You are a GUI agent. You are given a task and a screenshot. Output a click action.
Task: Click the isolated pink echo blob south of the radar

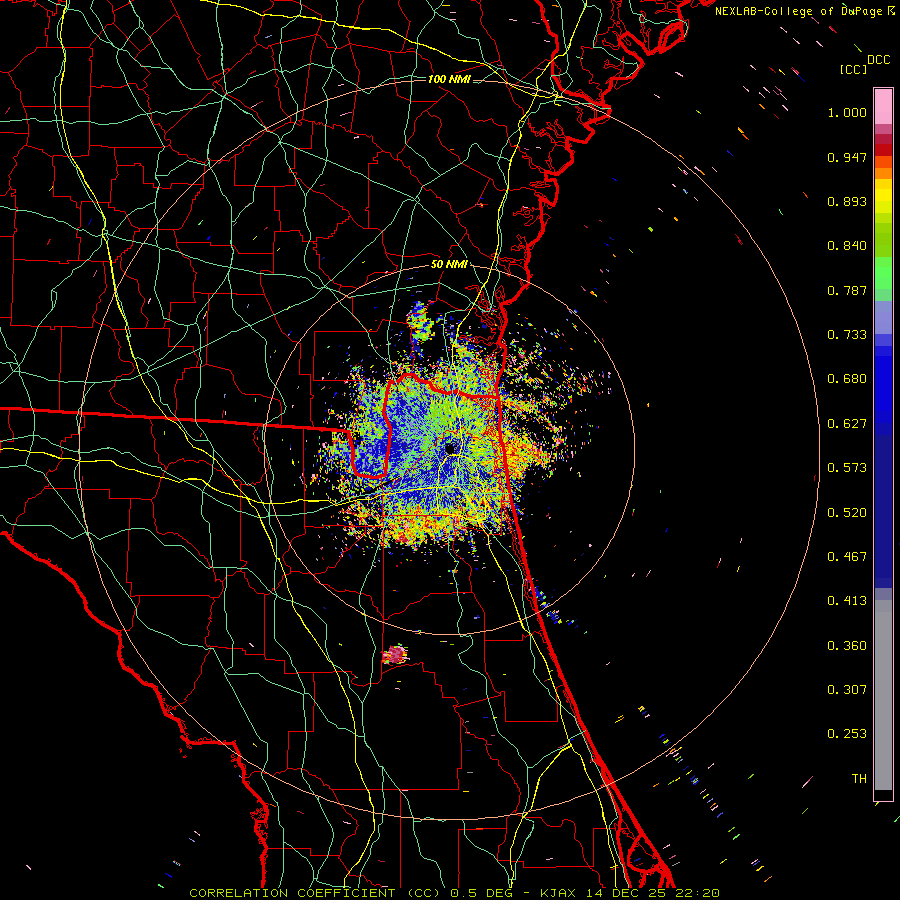395,654
